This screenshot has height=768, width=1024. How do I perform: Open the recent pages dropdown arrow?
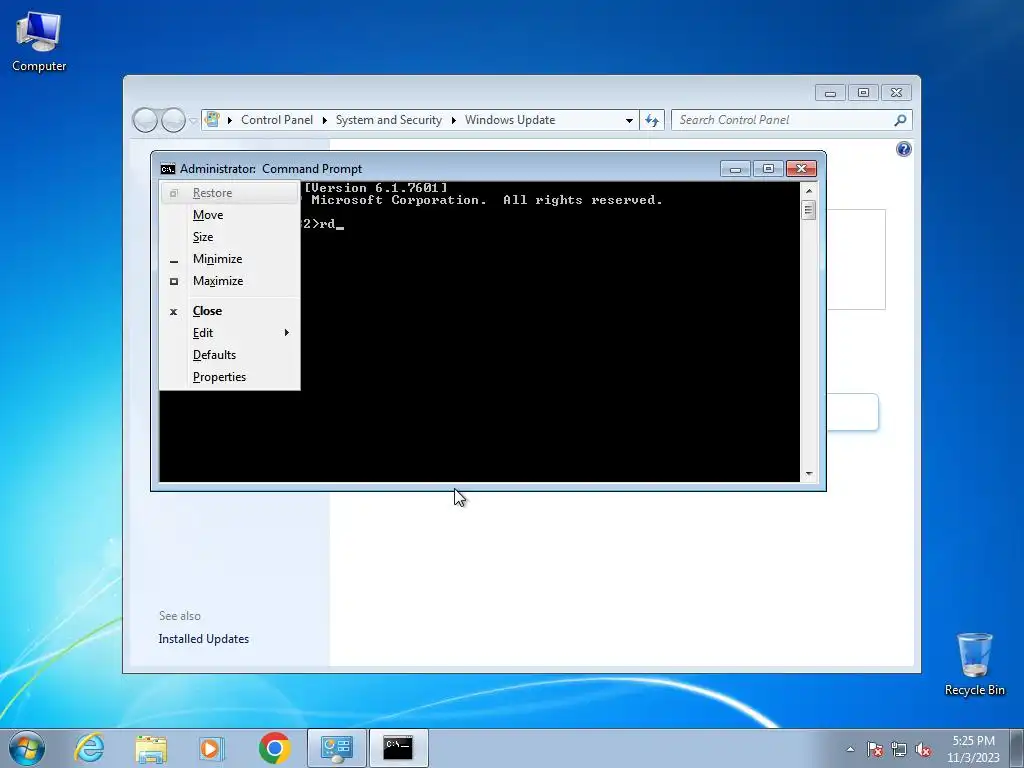coord(193,121)
